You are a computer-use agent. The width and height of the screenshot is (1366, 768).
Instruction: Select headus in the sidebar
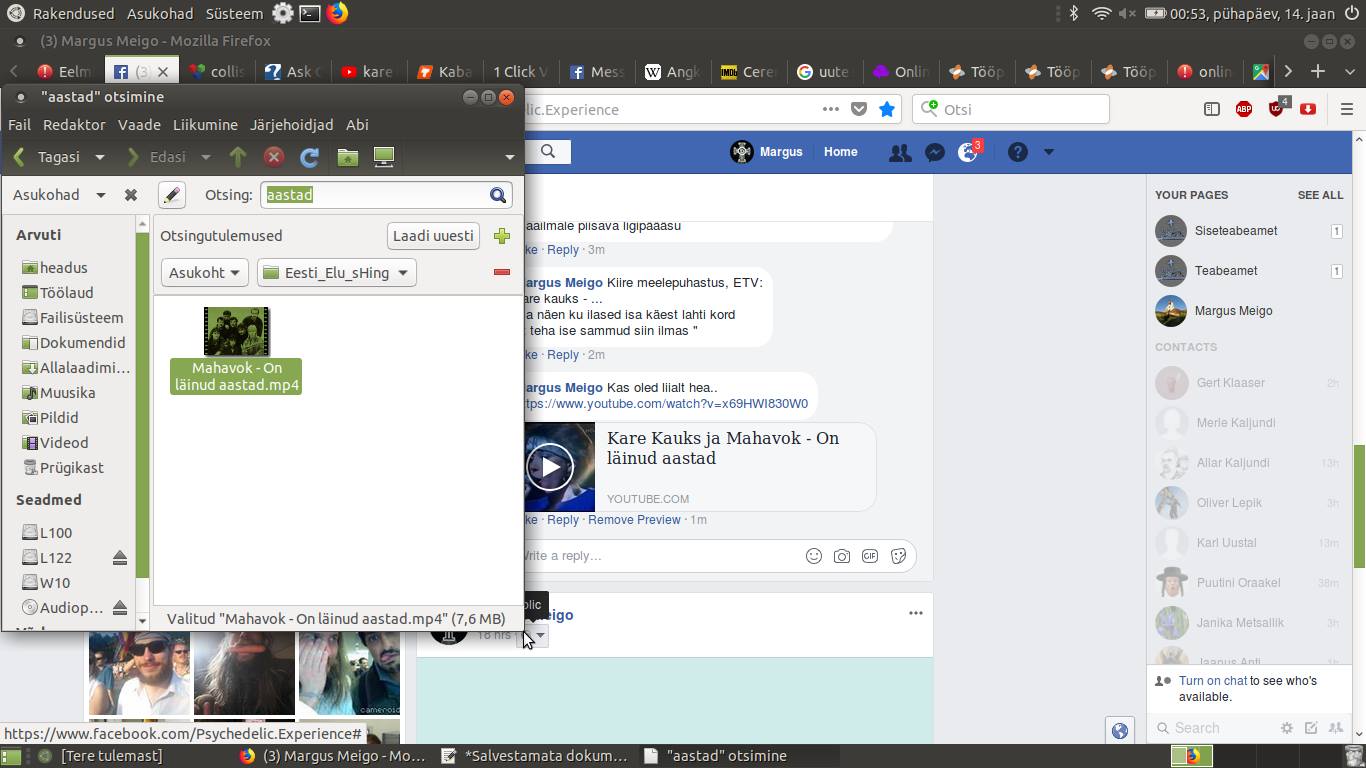click(63, 268)
